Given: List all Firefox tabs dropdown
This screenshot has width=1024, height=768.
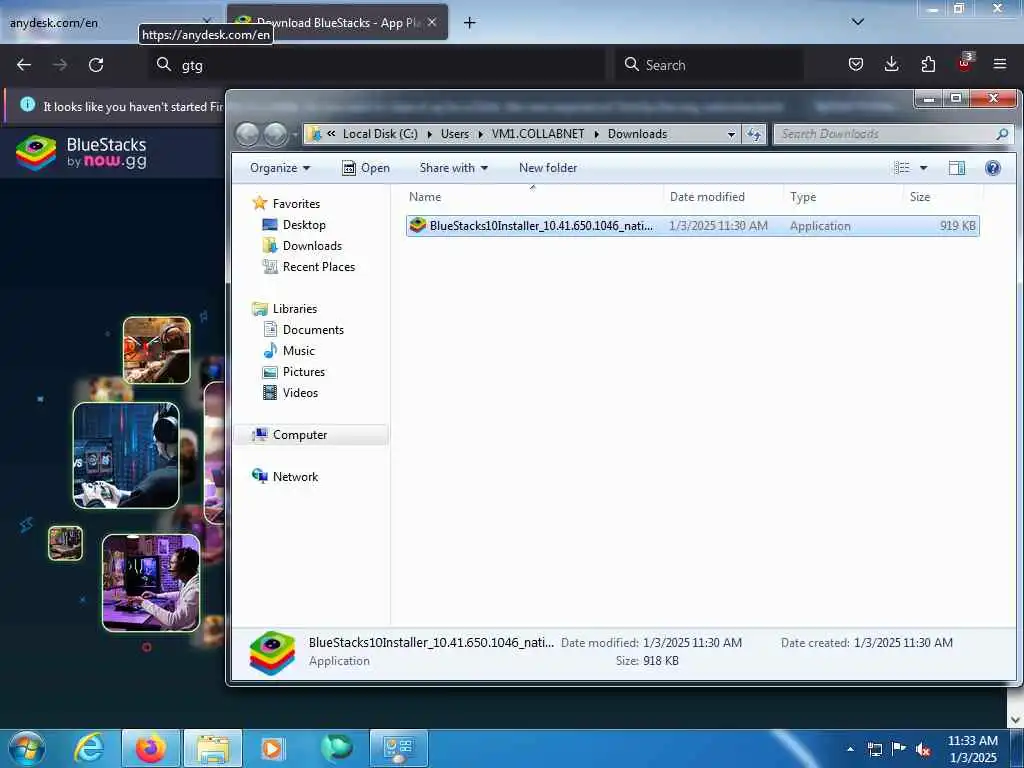Looking at the screenshot, I should (x=858, y=22).
